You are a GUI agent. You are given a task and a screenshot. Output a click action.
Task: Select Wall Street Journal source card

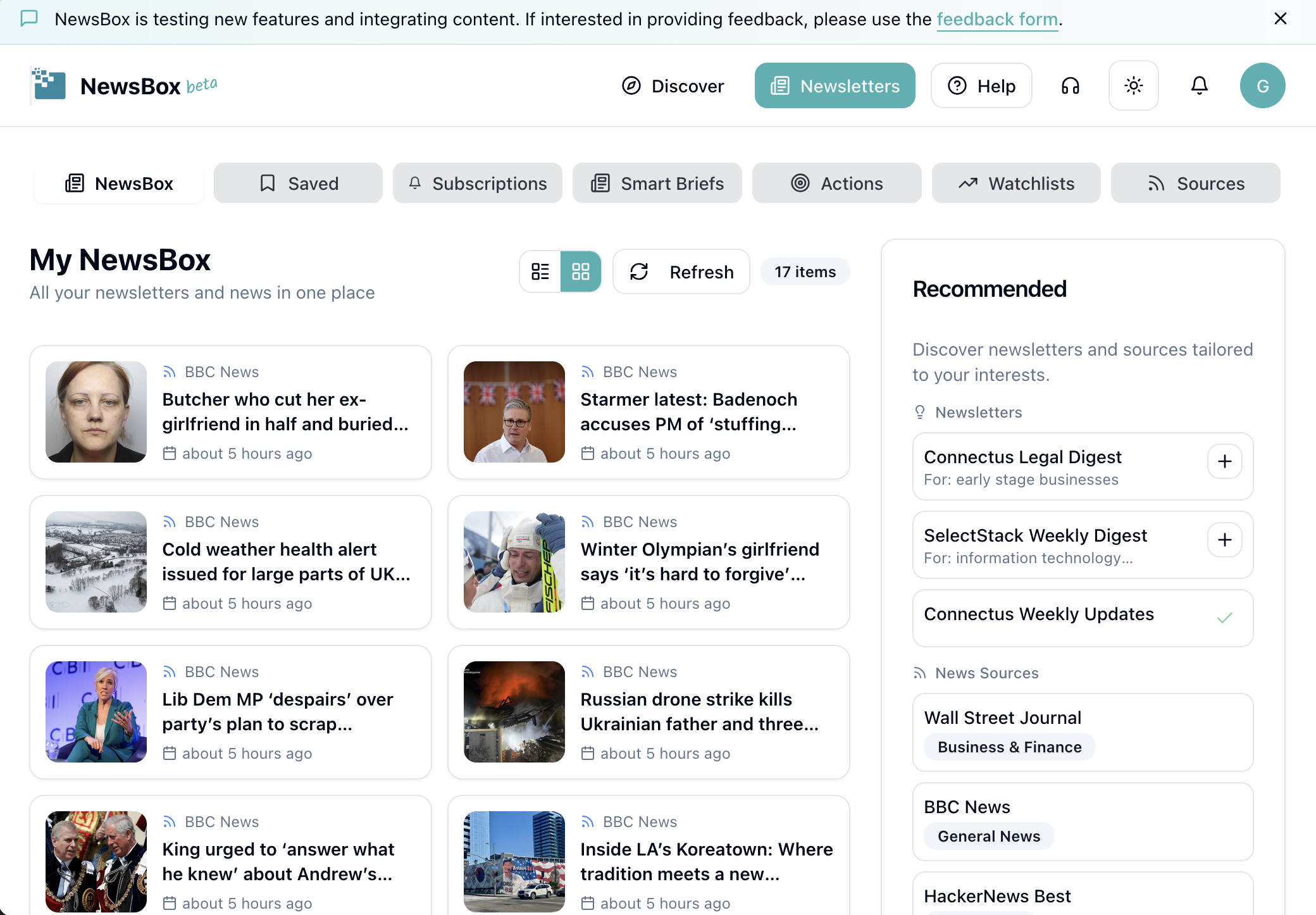coord(1082,732)
